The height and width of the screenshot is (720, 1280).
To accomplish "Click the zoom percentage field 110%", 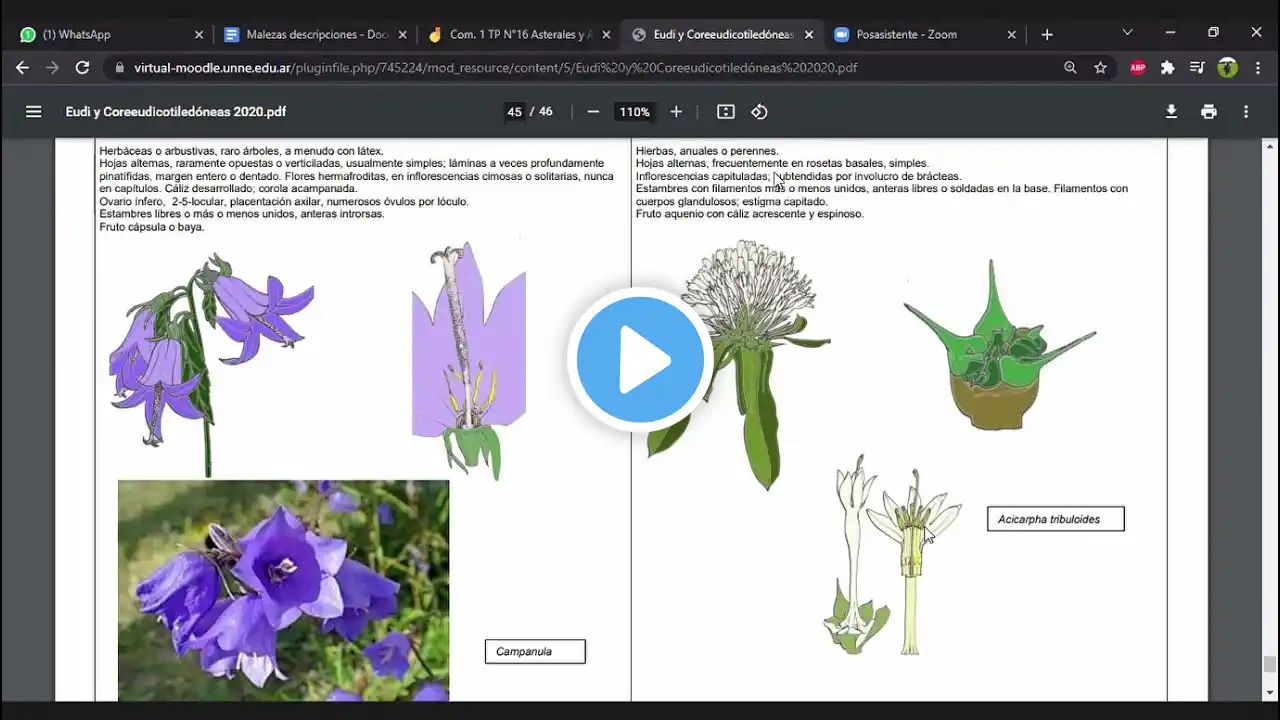I will tap(634, 112).
